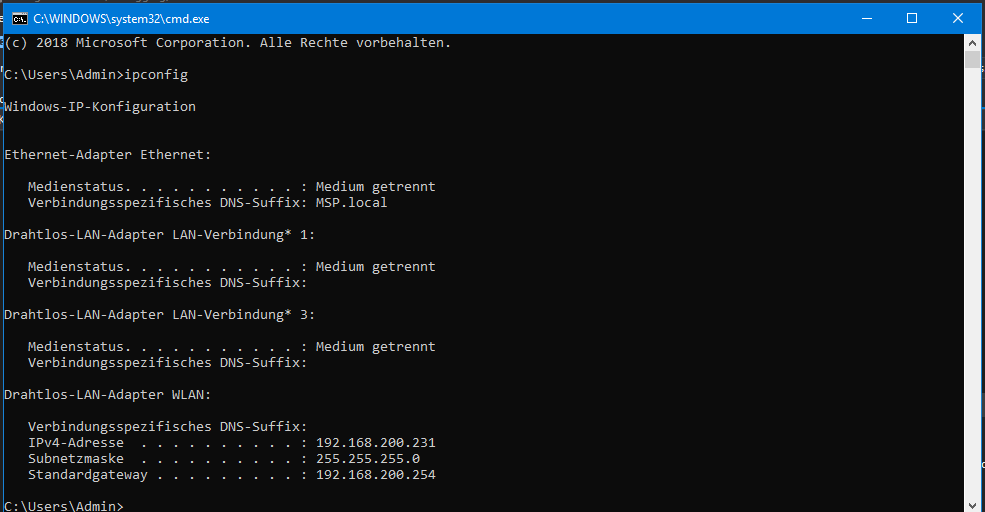Click the Standardgateway value 192.168.200.254

pos(376,475)
